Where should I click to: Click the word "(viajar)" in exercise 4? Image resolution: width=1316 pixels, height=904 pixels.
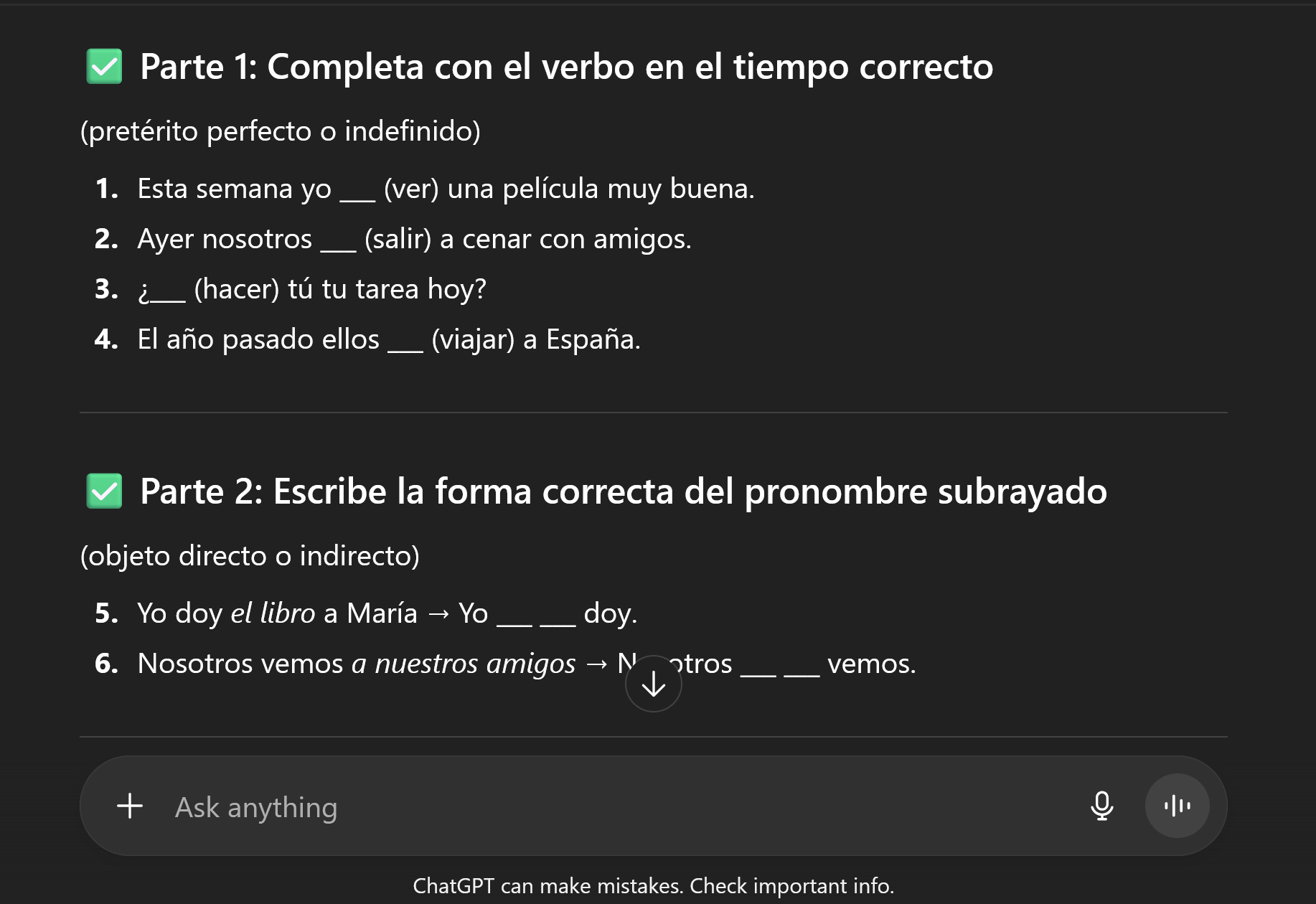tap(473, 339)
